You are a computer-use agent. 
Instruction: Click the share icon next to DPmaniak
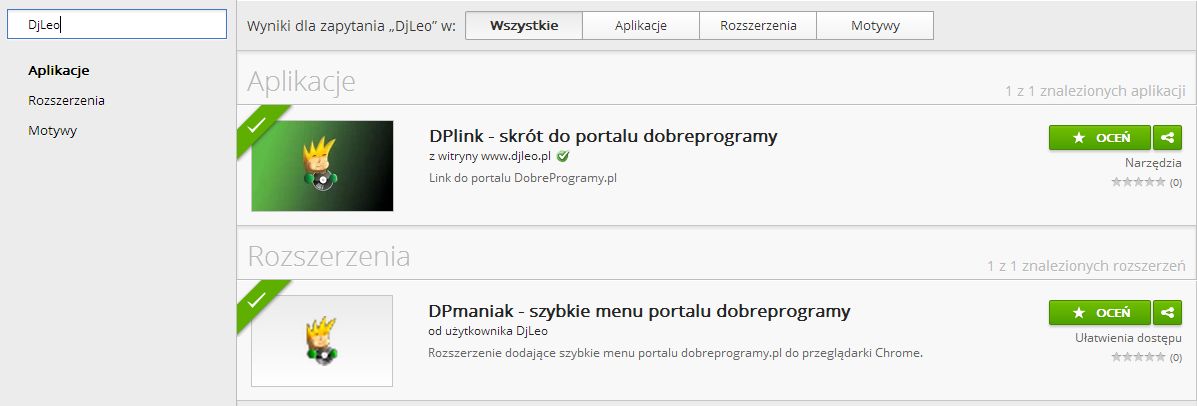[1166, 312]
